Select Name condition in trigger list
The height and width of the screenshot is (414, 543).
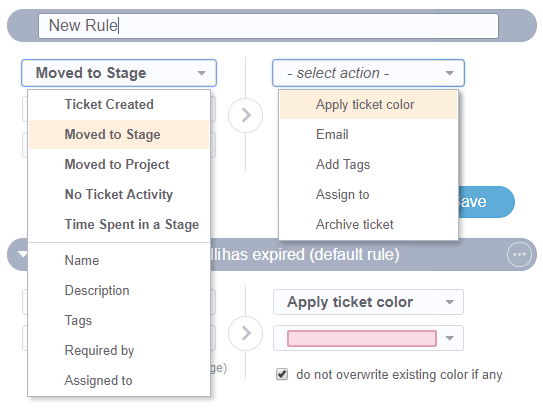coord(119,261)
